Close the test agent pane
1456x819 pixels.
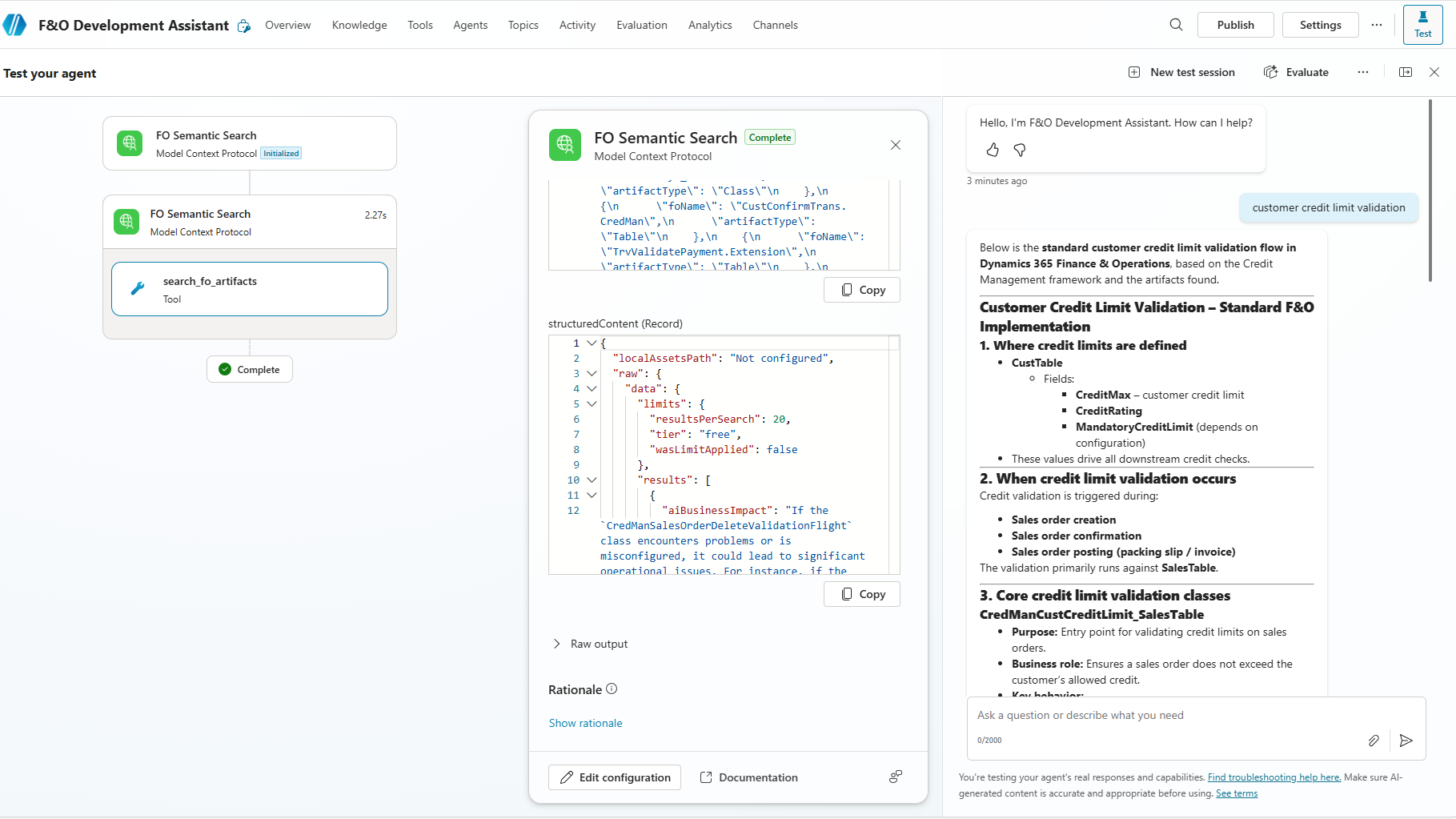[1434, 72]
